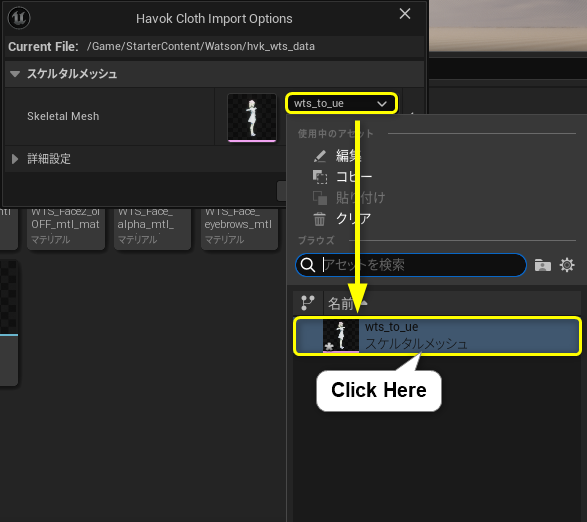The image size is (587, 522).
Task: Open the folder filter icon next to search
Action: point(542,265)
